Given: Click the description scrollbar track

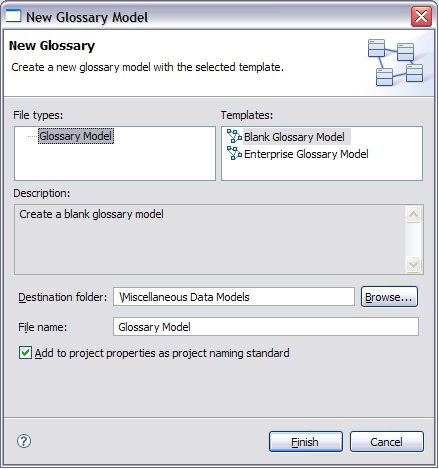Looking at the screenshot, I should point(414,240).
